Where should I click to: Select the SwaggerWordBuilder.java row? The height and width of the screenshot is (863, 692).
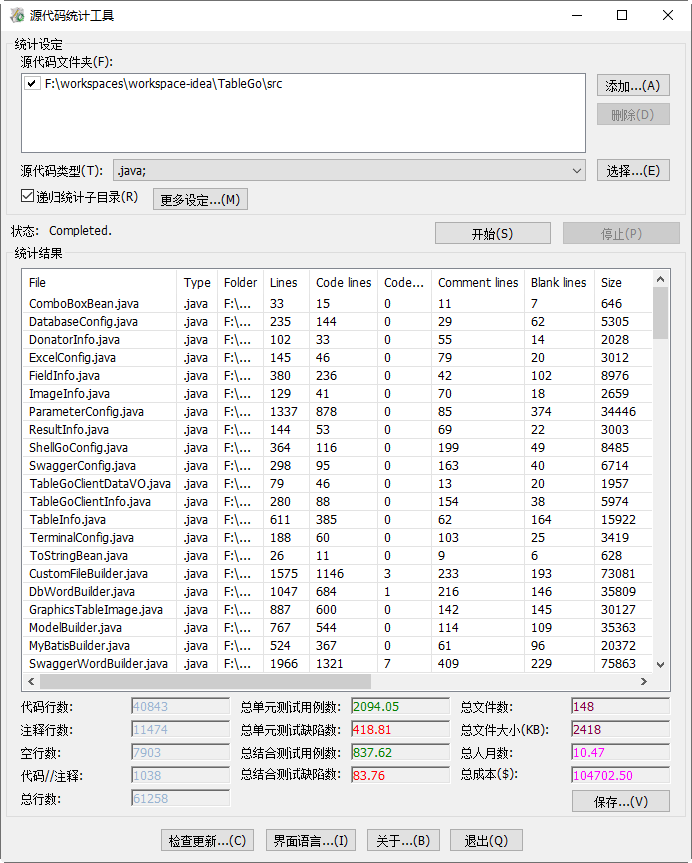click(x=337, y=664)
